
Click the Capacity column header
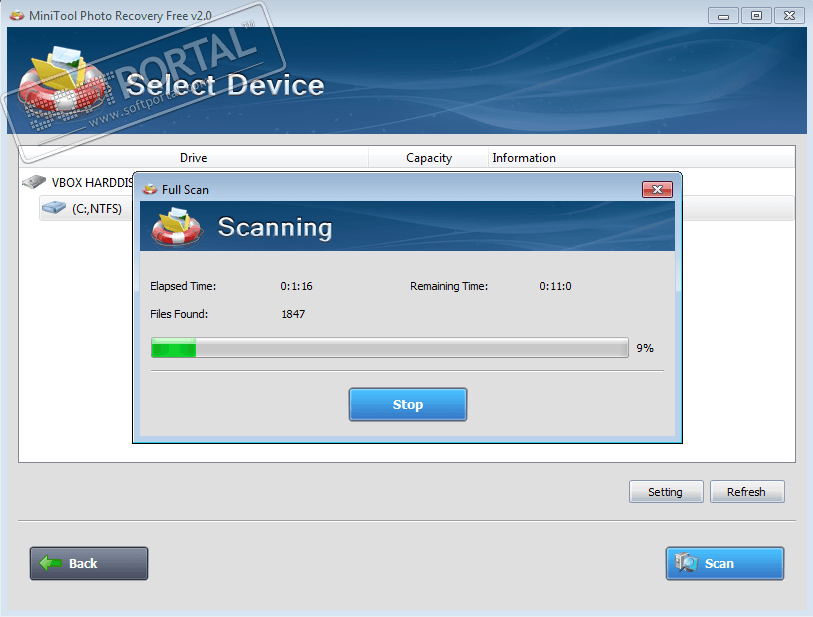click(429, 158)
